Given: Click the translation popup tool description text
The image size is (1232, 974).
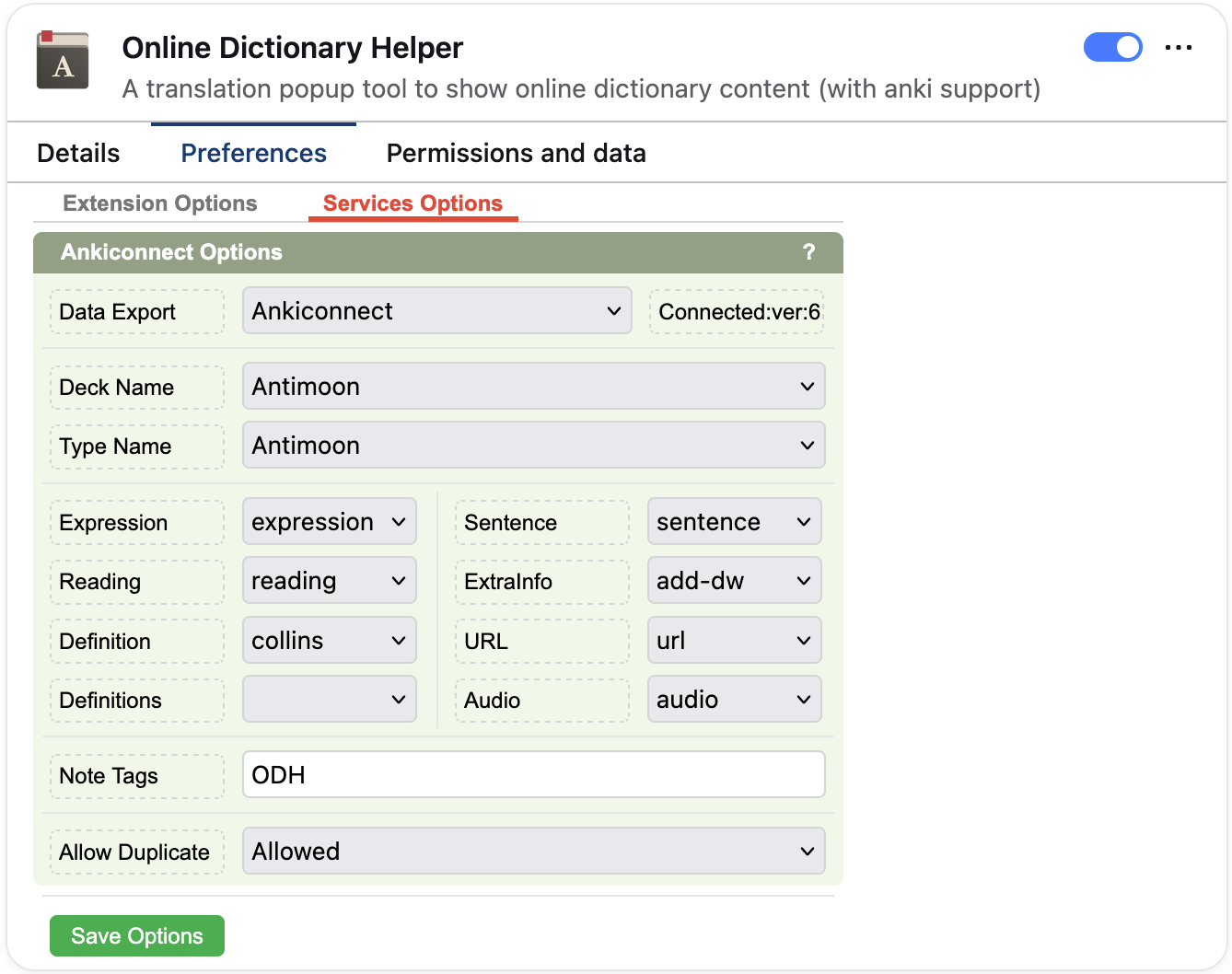Looking at the screenshot, I should pyautogui.click(x=581, y=89).
